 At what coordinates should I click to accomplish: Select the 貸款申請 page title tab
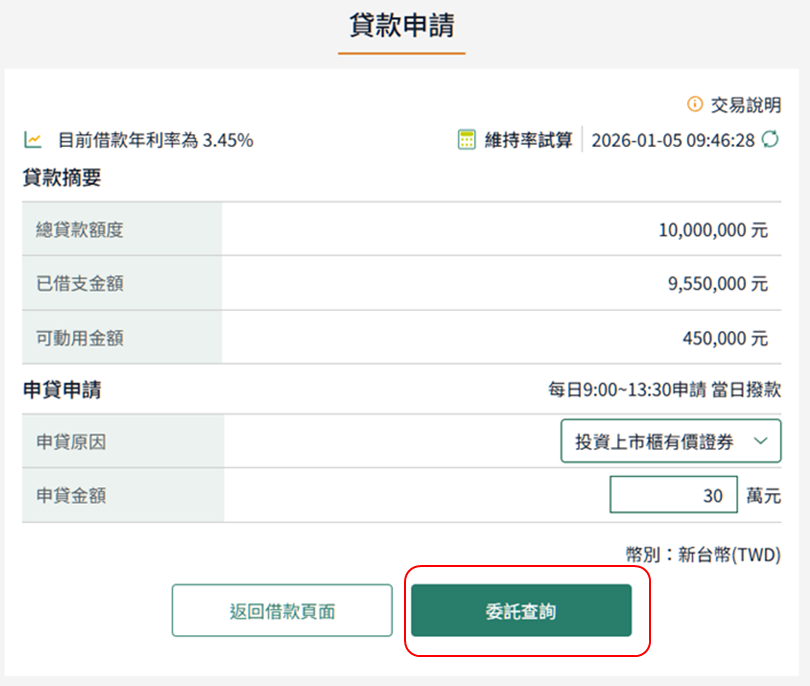(x=402, y=27)
